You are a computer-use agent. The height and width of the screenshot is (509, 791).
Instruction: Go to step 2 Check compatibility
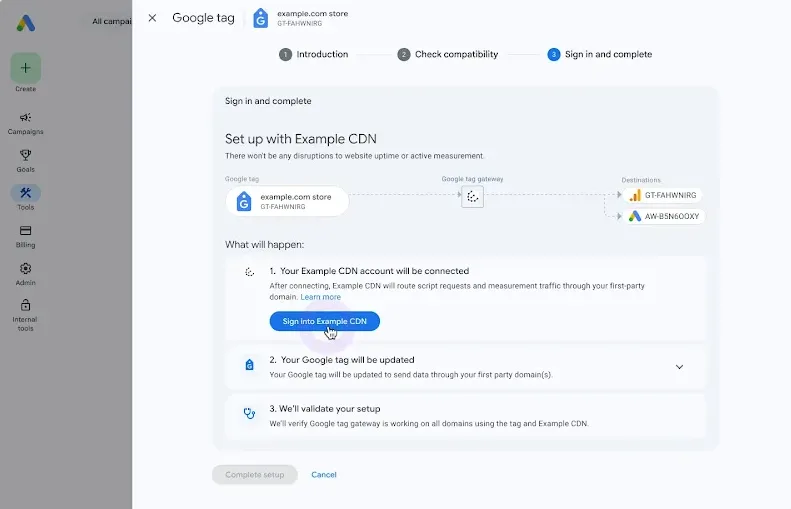point(448,54)
